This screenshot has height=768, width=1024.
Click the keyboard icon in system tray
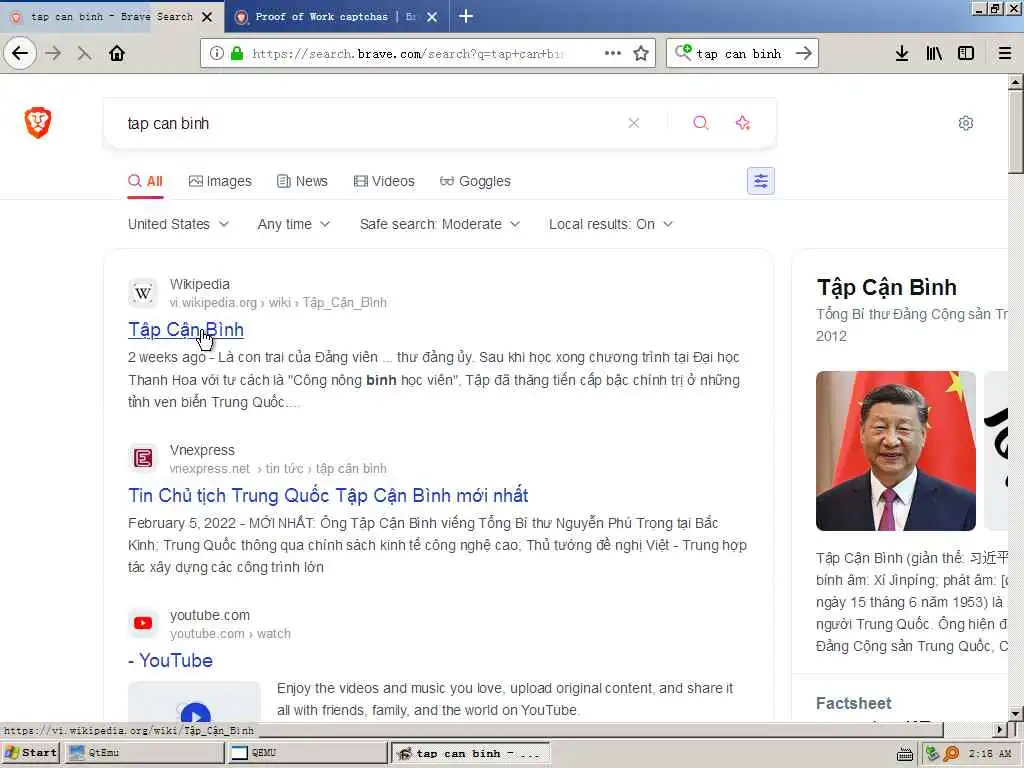coord(904,754)
